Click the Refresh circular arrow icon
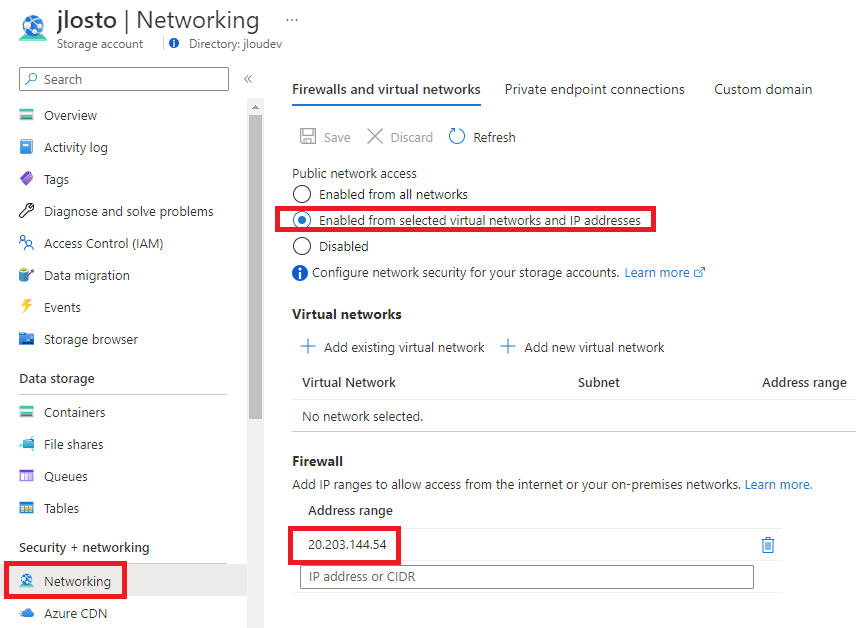 [457, 137]
